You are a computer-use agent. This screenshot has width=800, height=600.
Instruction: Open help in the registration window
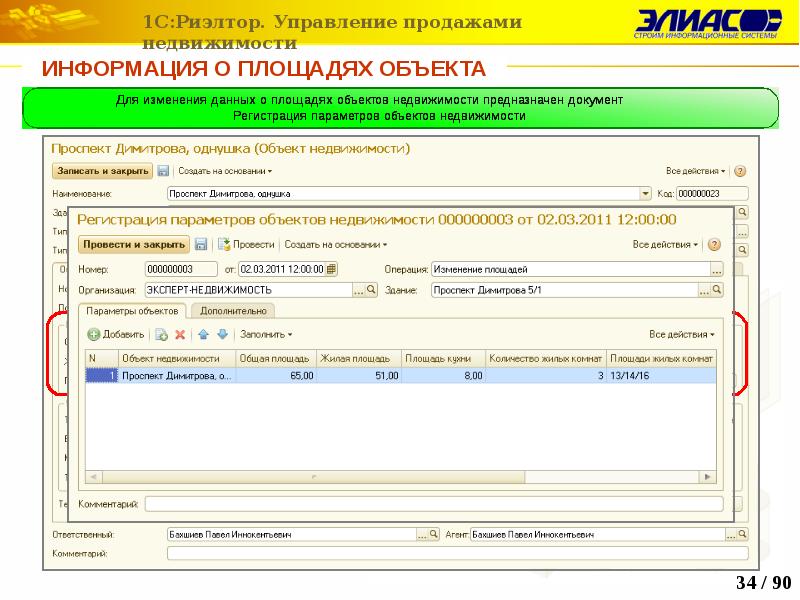click(x=714, y=244)
